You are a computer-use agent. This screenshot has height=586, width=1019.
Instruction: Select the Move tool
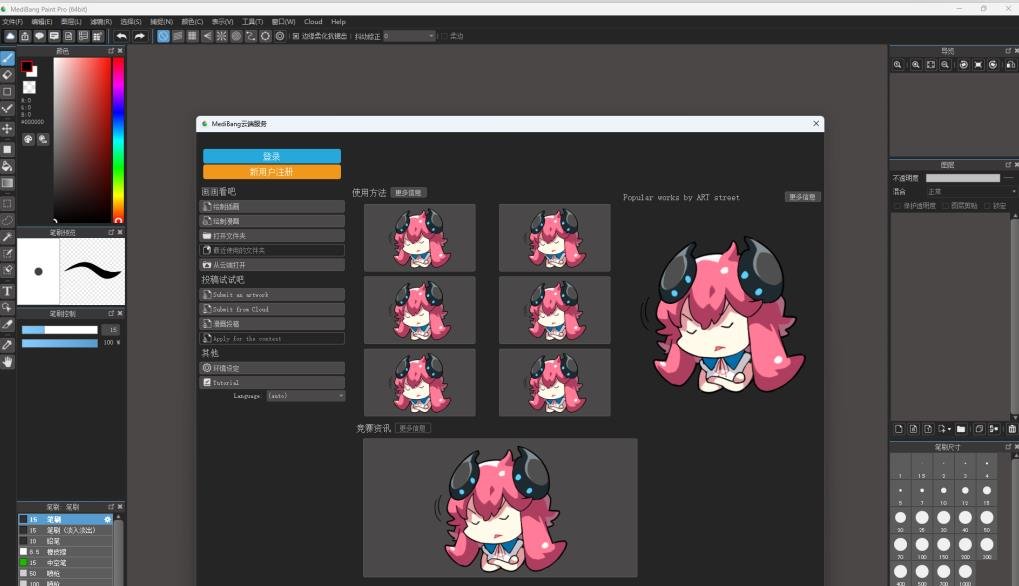(x=7, y=129)
